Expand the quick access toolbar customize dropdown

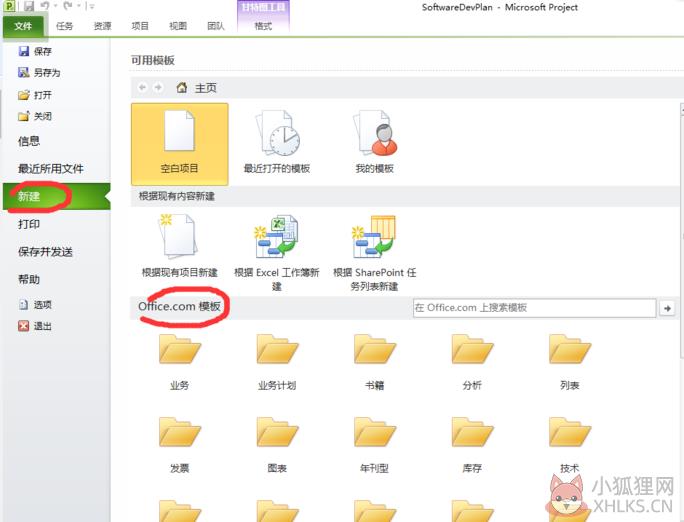click(91, 6)
